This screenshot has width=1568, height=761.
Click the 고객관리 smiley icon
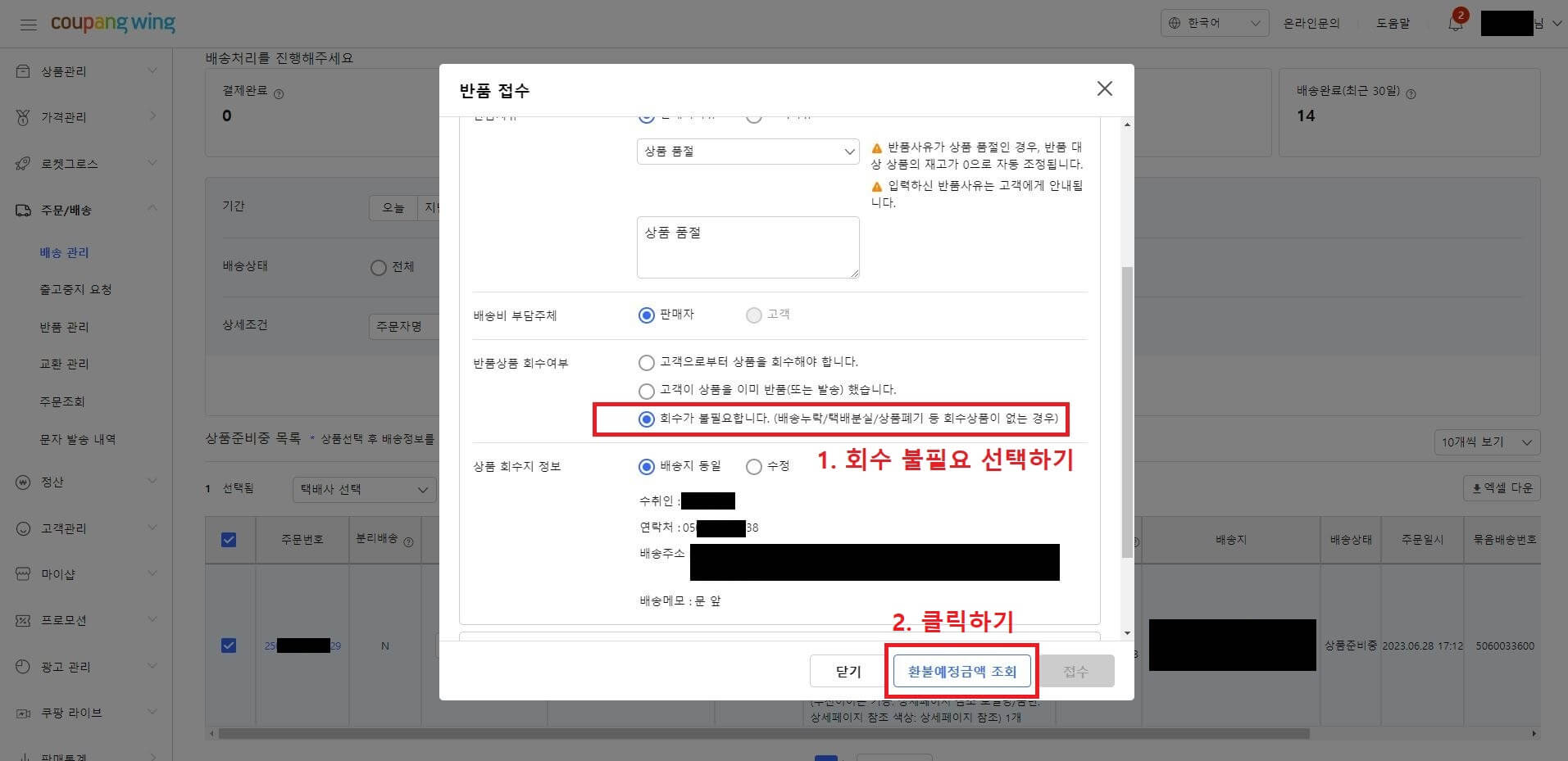pyautogui.click(x=24, y=528)
